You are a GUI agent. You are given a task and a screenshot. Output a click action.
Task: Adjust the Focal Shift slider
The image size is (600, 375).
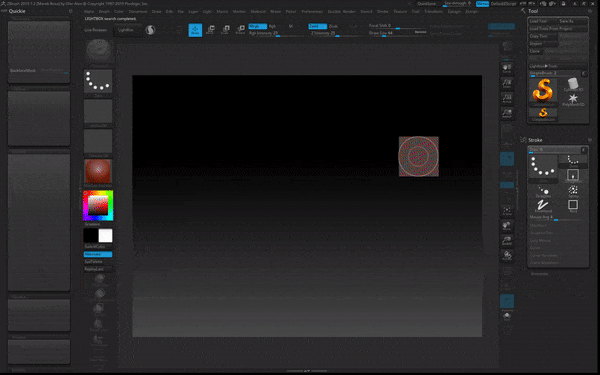click(398, 26)
